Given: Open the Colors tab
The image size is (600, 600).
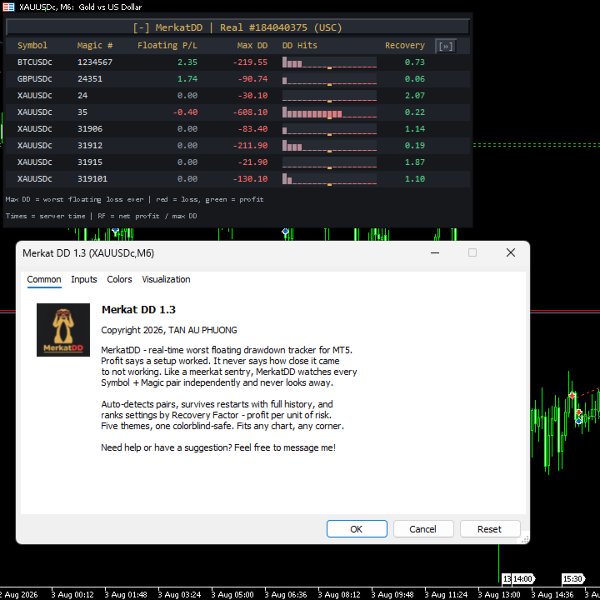Looking at the screenshot, I should 119,279.
